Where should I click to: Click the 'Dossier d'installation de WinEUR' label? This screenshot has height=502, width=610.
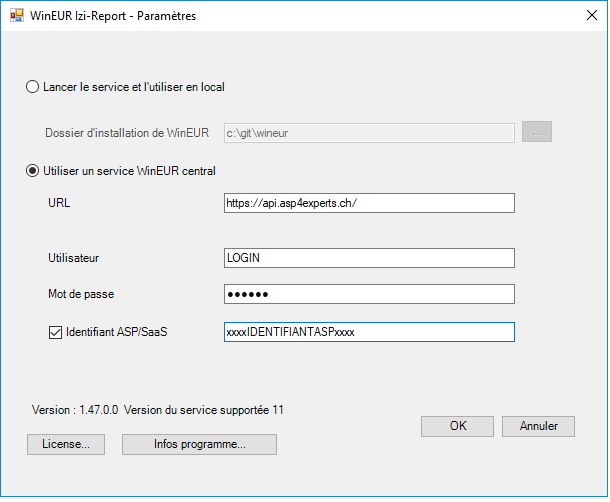[127, 133]
